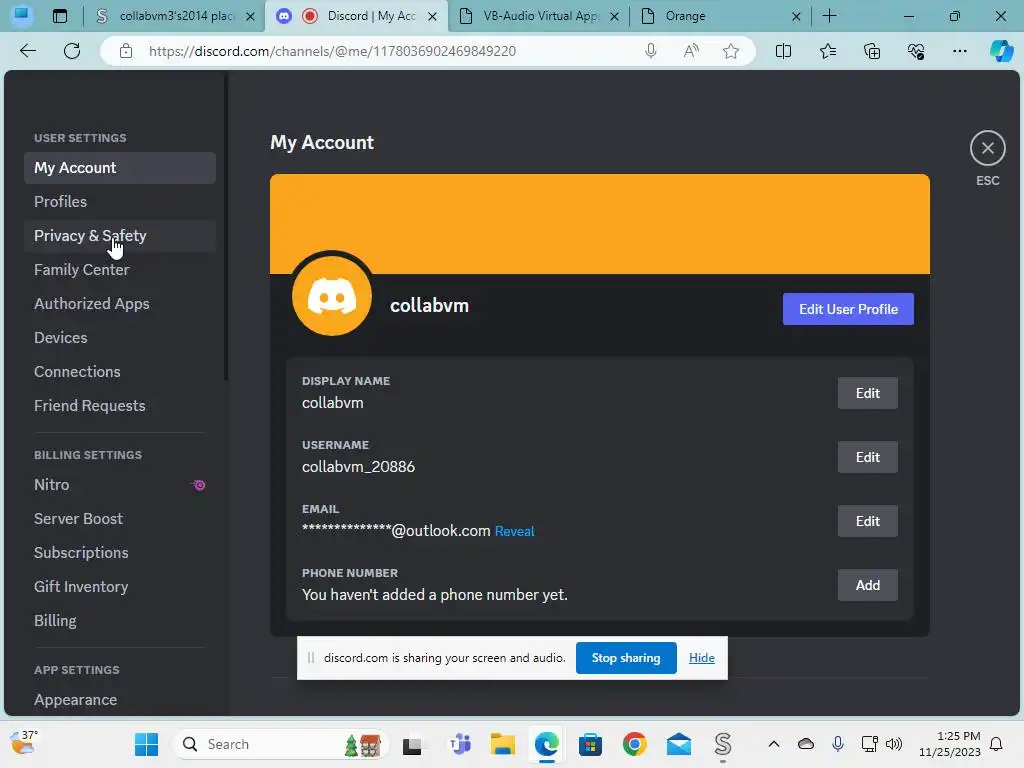Edit the Display Name field
The height and width of the screenshot is (768, 1024).
point(867,393)
